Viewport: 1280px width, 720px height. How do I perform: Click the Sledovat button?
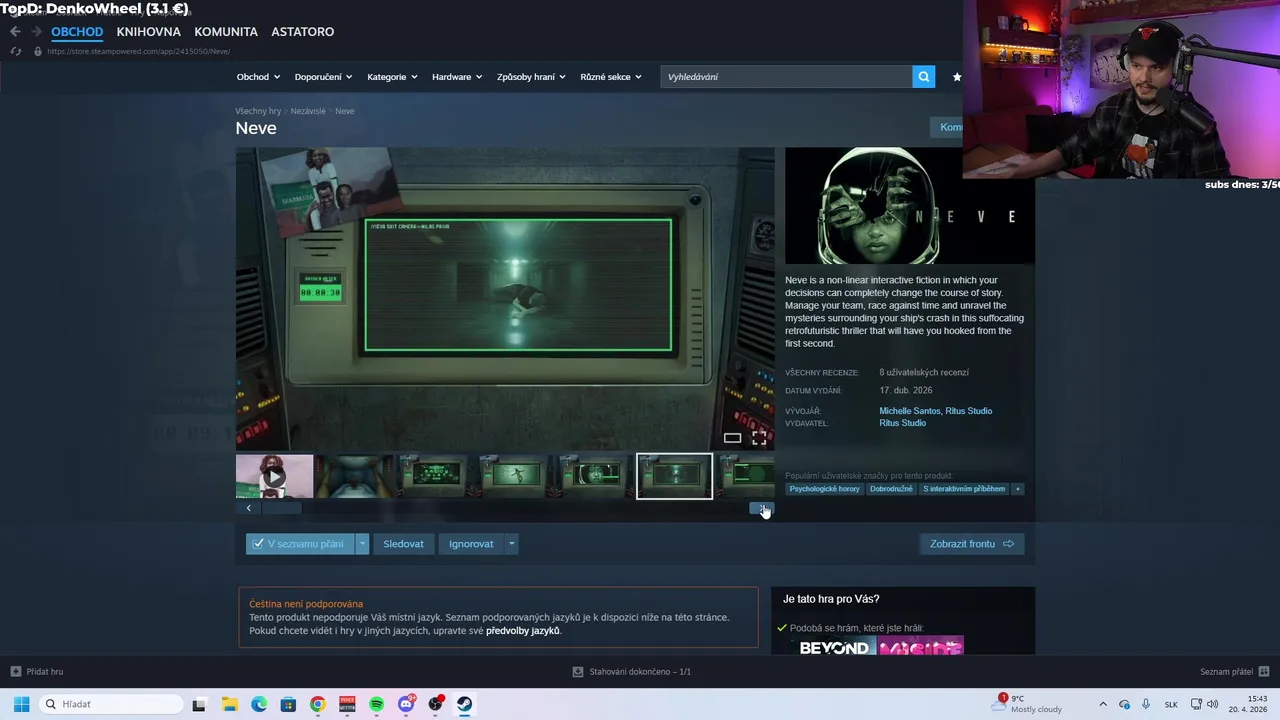click(403, 544)
